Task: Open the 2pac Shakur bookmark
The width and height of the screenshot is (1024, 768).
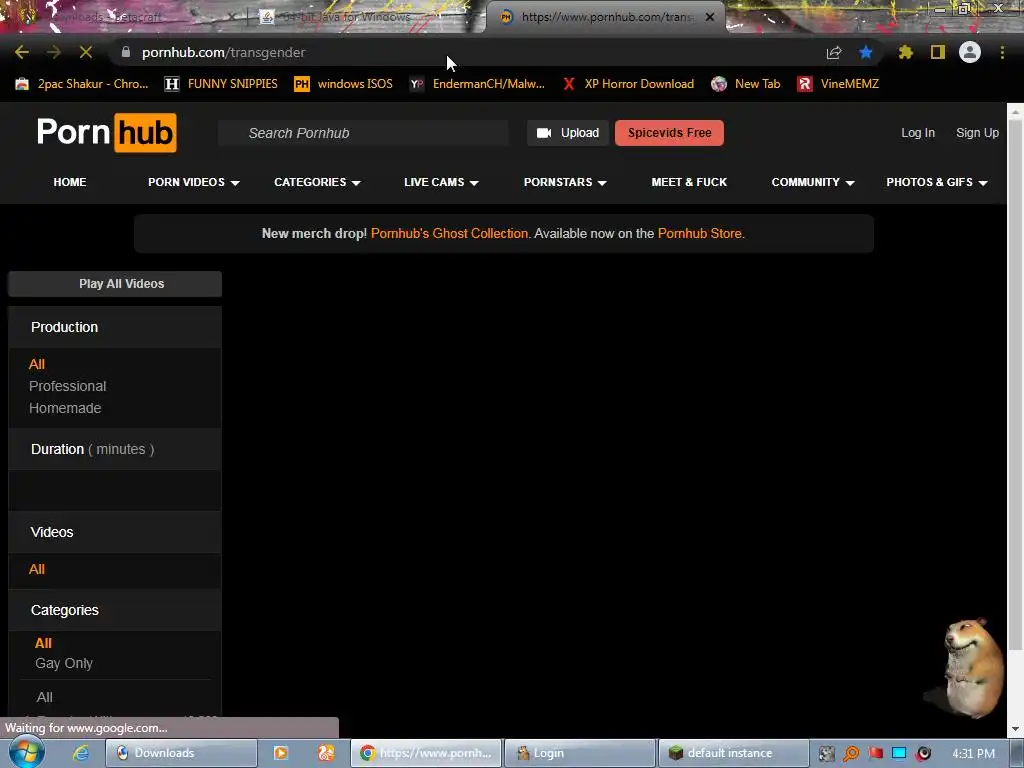Action: pyautogui.click(x=82, y=84)
